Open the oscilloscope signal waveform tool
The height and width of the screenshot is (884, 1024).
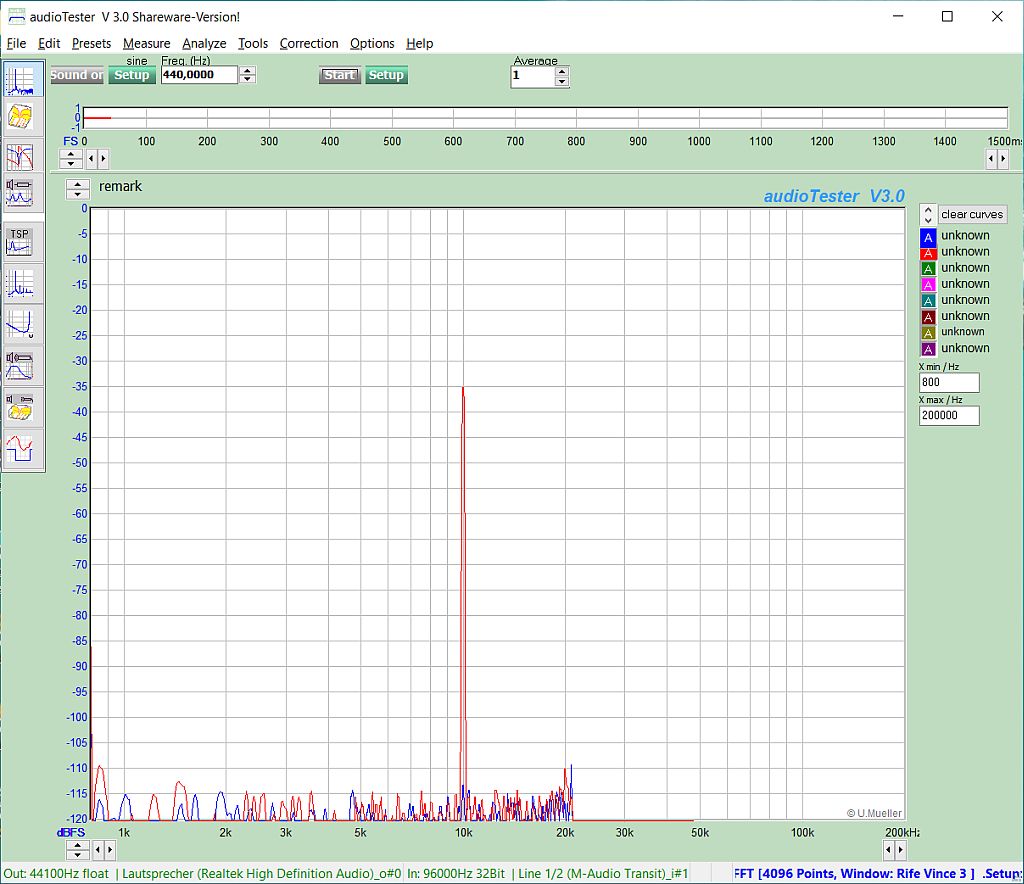coord(20,448)
